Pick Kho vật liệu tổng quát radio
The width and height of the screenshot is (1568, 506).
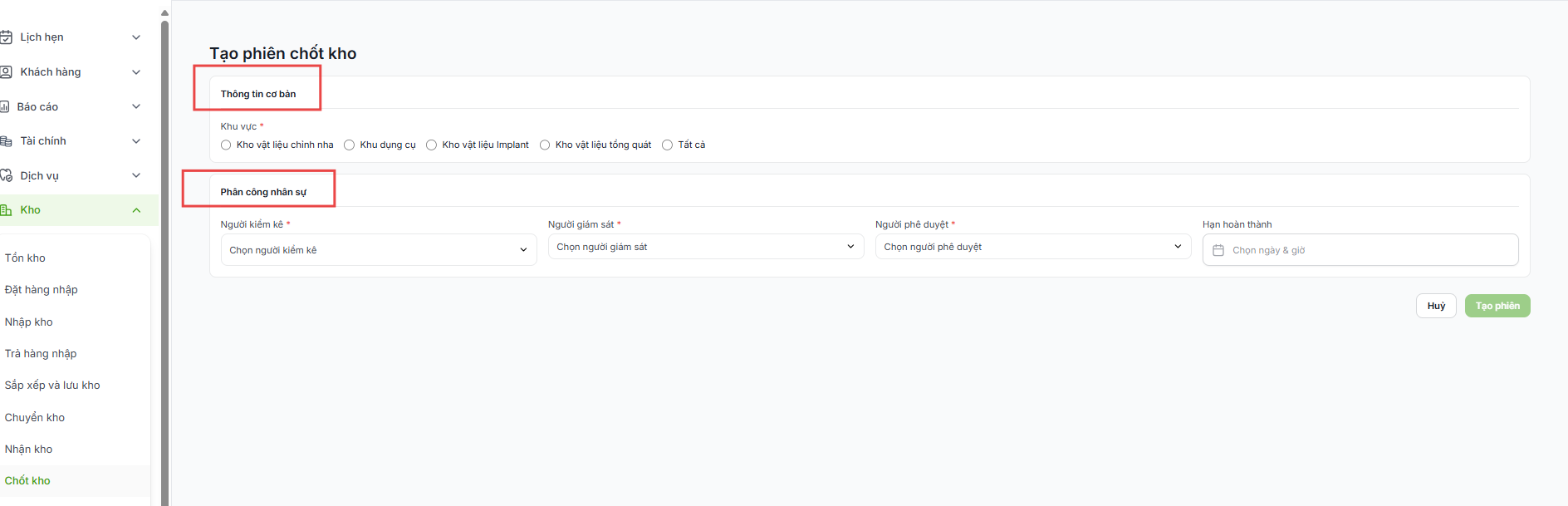coord(545,145)
